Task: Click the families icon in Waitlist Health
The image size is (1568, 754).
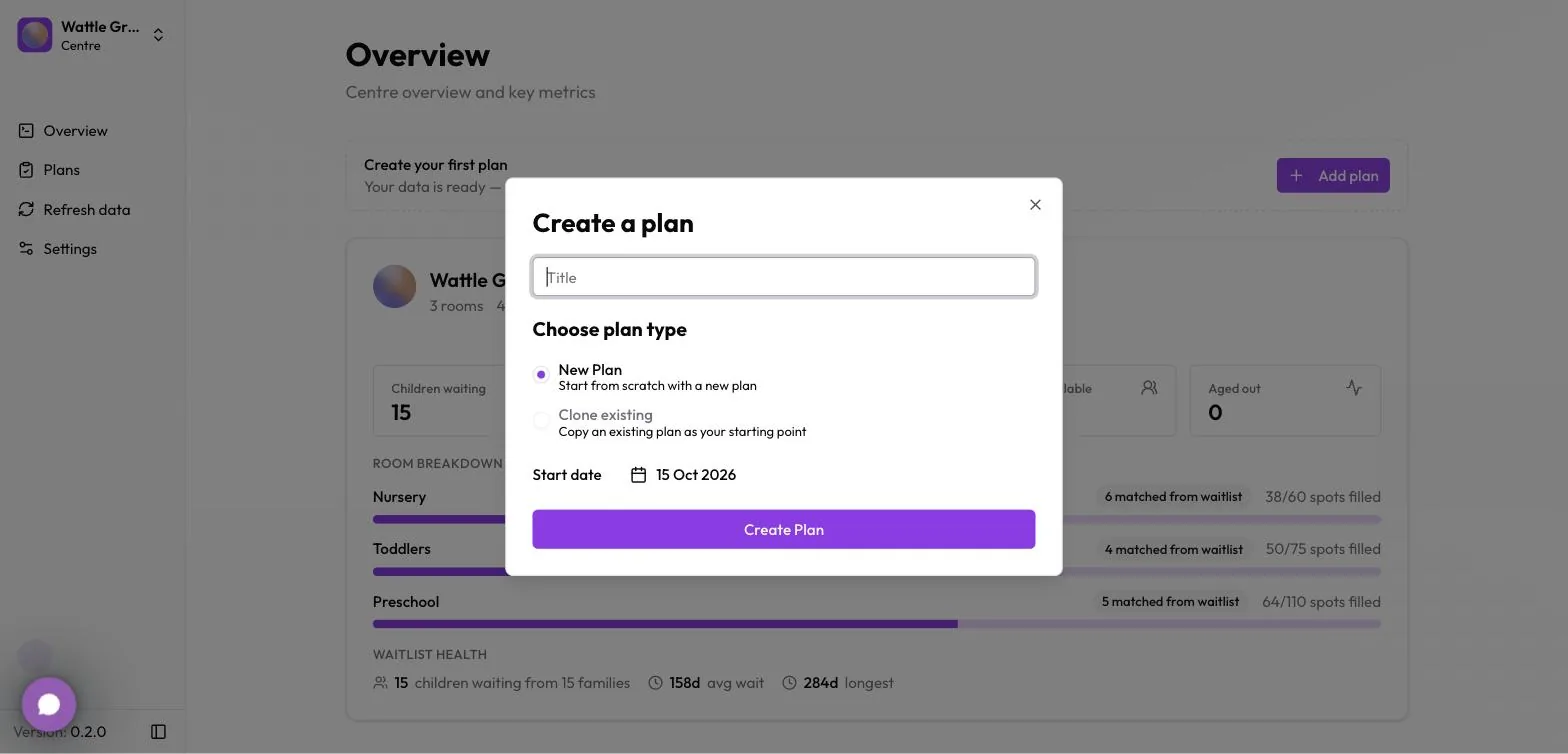Action: pyautogui.click(x=380, y=683)
